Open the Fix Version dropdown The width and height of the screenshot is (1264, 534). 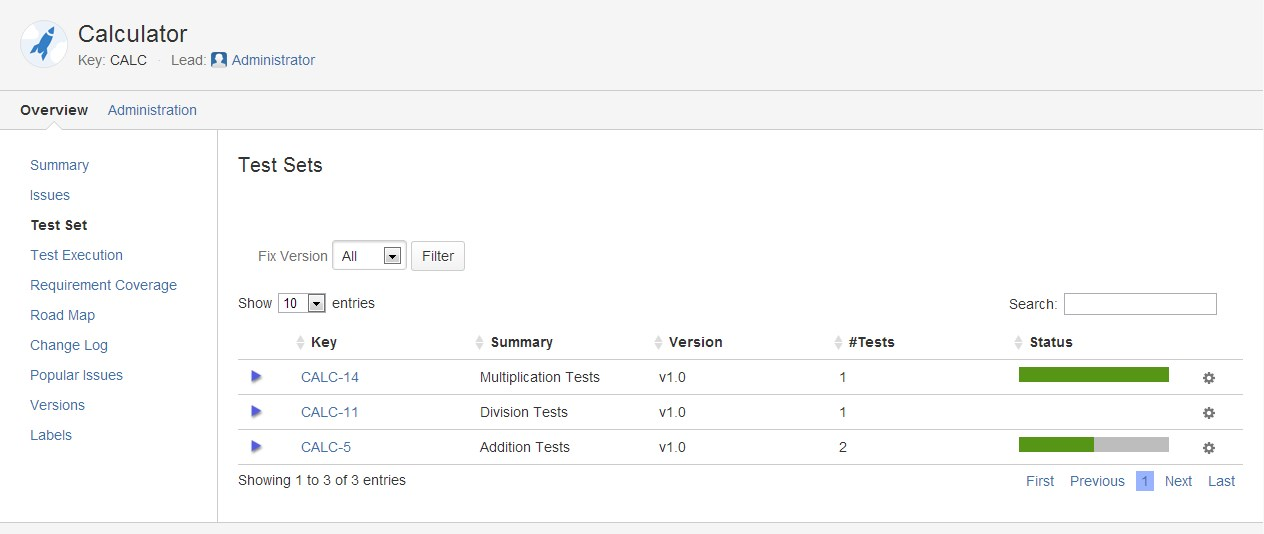point(369,256)
